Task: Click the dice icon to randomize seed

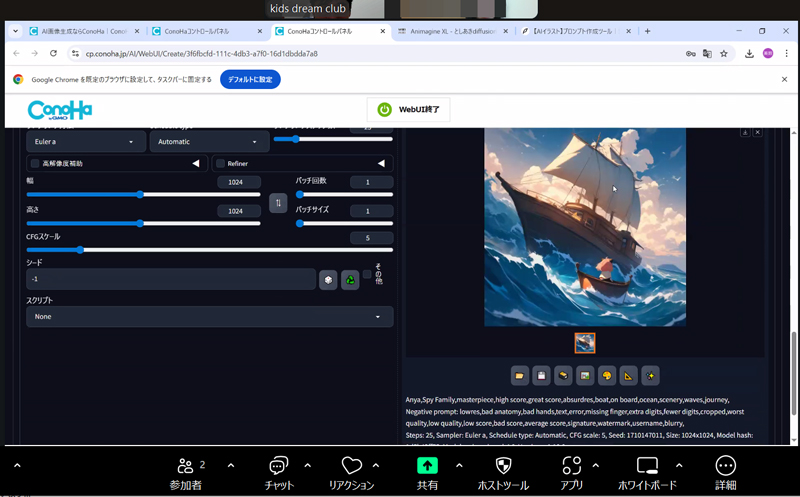Action: [x=328, y=280]
